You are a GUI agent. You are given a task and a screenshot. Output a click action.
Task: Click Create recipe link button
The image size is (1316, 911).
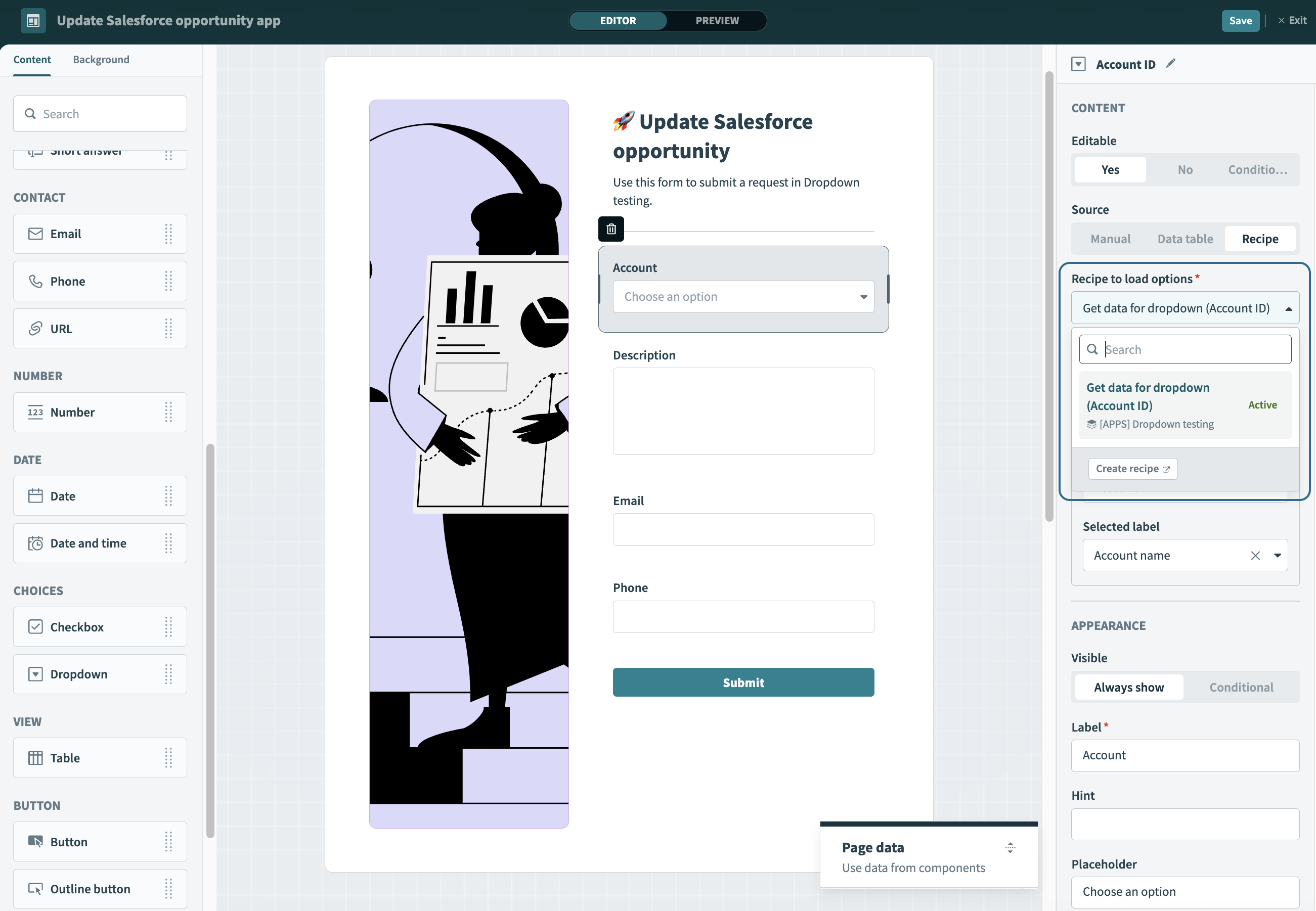(1132, 468)
